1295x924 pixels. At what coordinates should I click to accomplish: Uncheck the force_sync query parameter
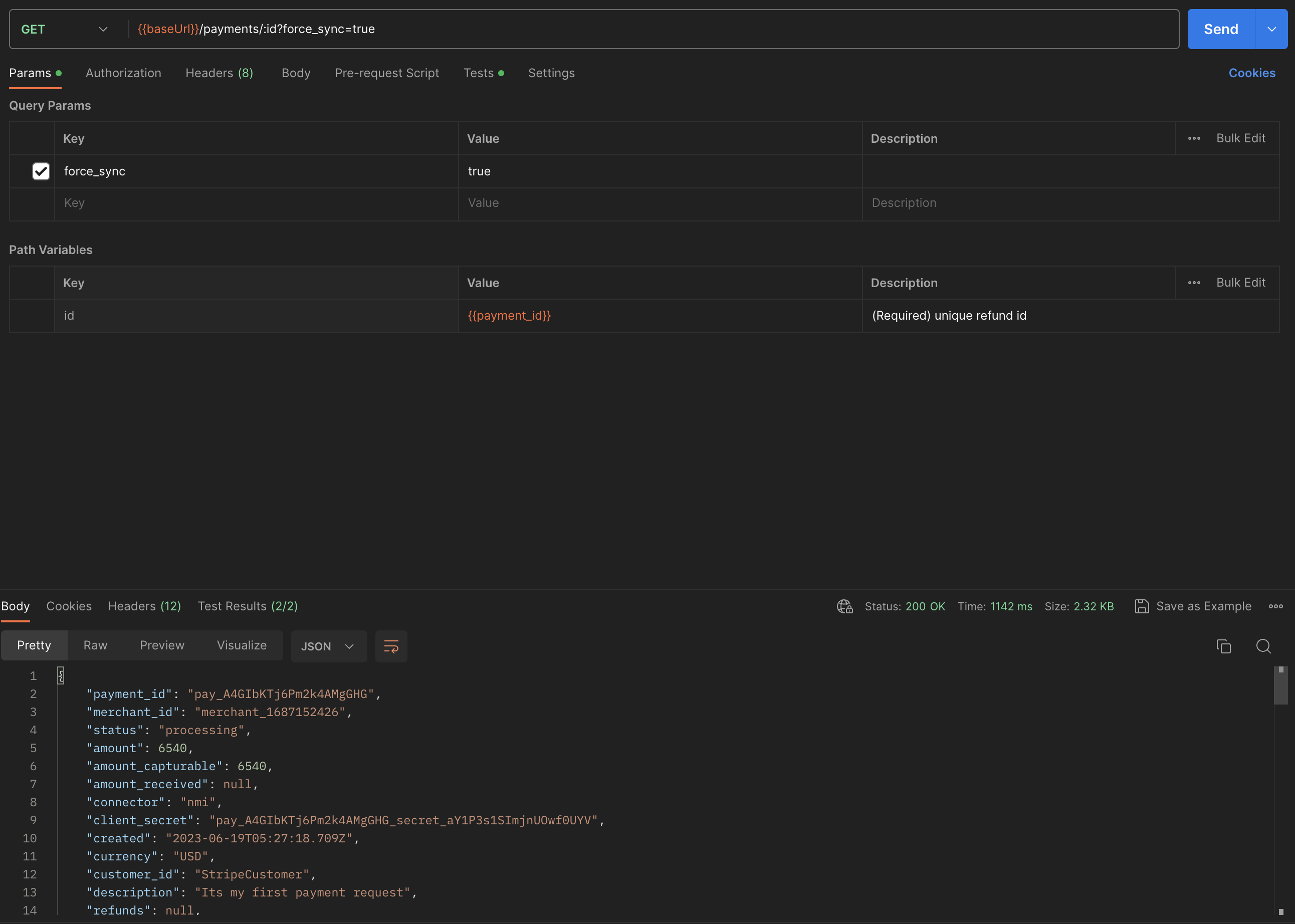[41, 171]
